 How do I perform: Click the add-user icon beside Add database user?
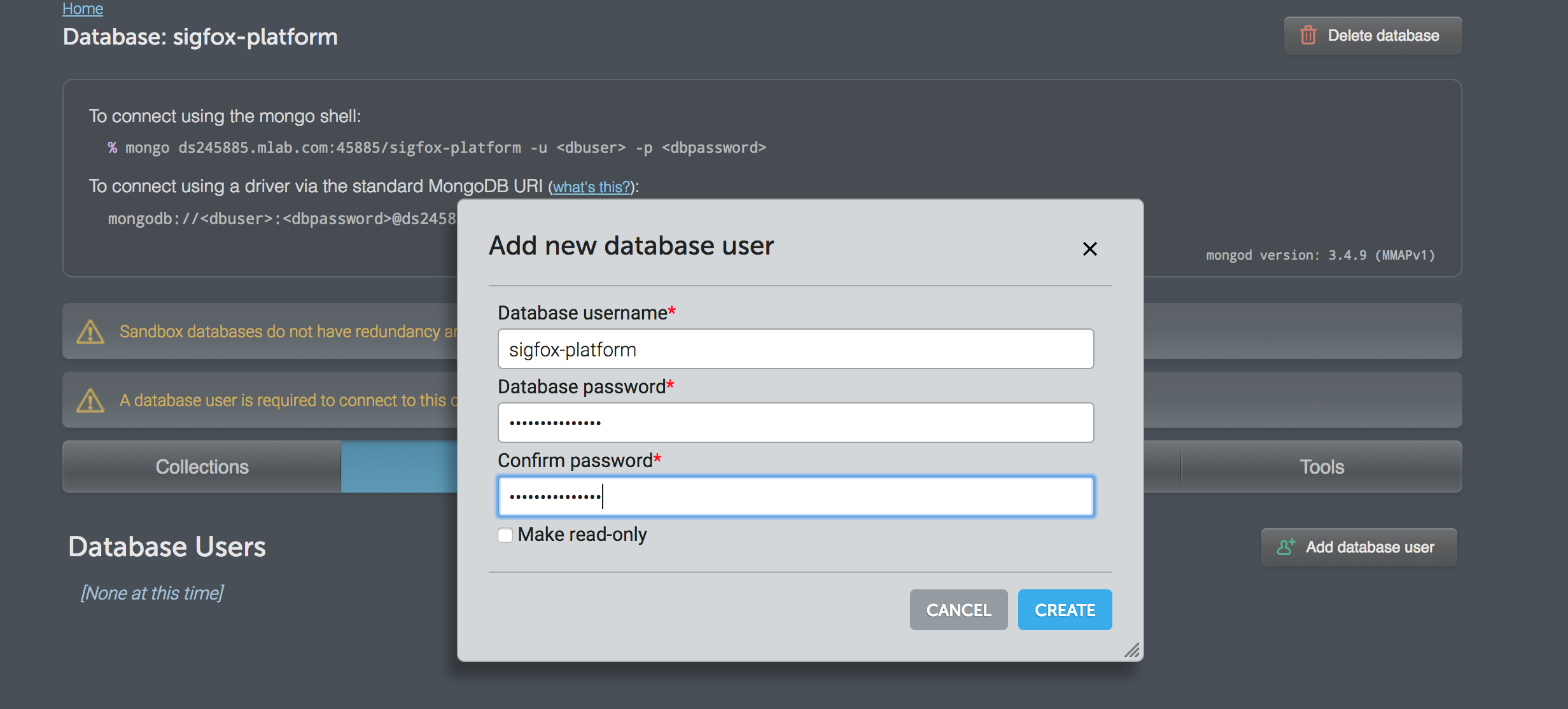coord(1285,547)
